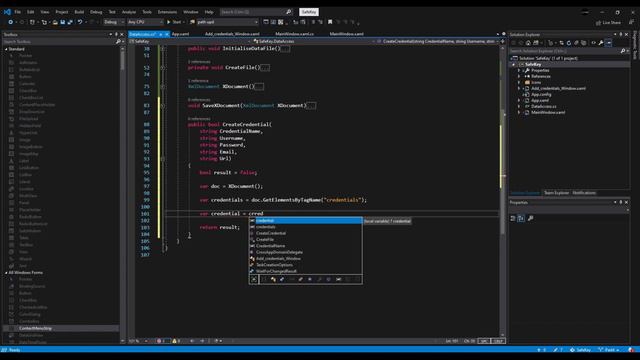Click the Undo toolbar icon
This screenshot has height=360, width=640.
pyautogui.click(x=80, y=22)
